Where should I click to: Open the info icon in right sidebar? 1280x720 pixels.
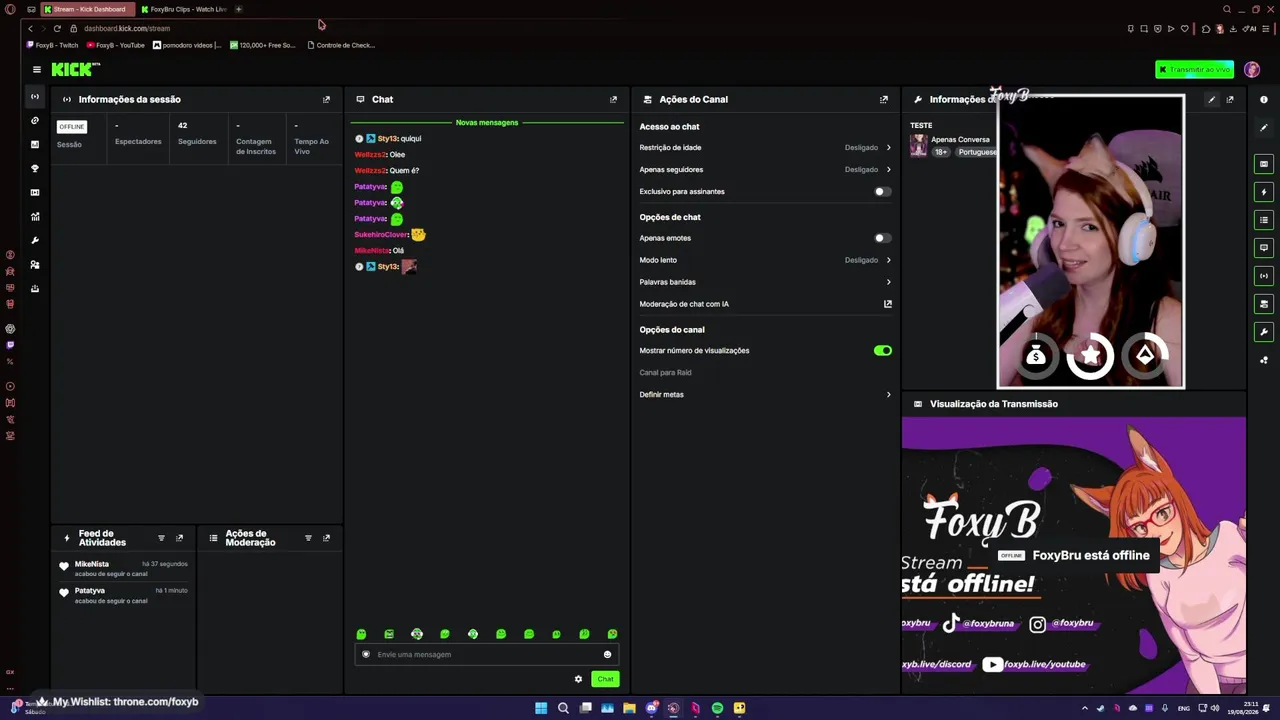click(x=1264, y=99)
